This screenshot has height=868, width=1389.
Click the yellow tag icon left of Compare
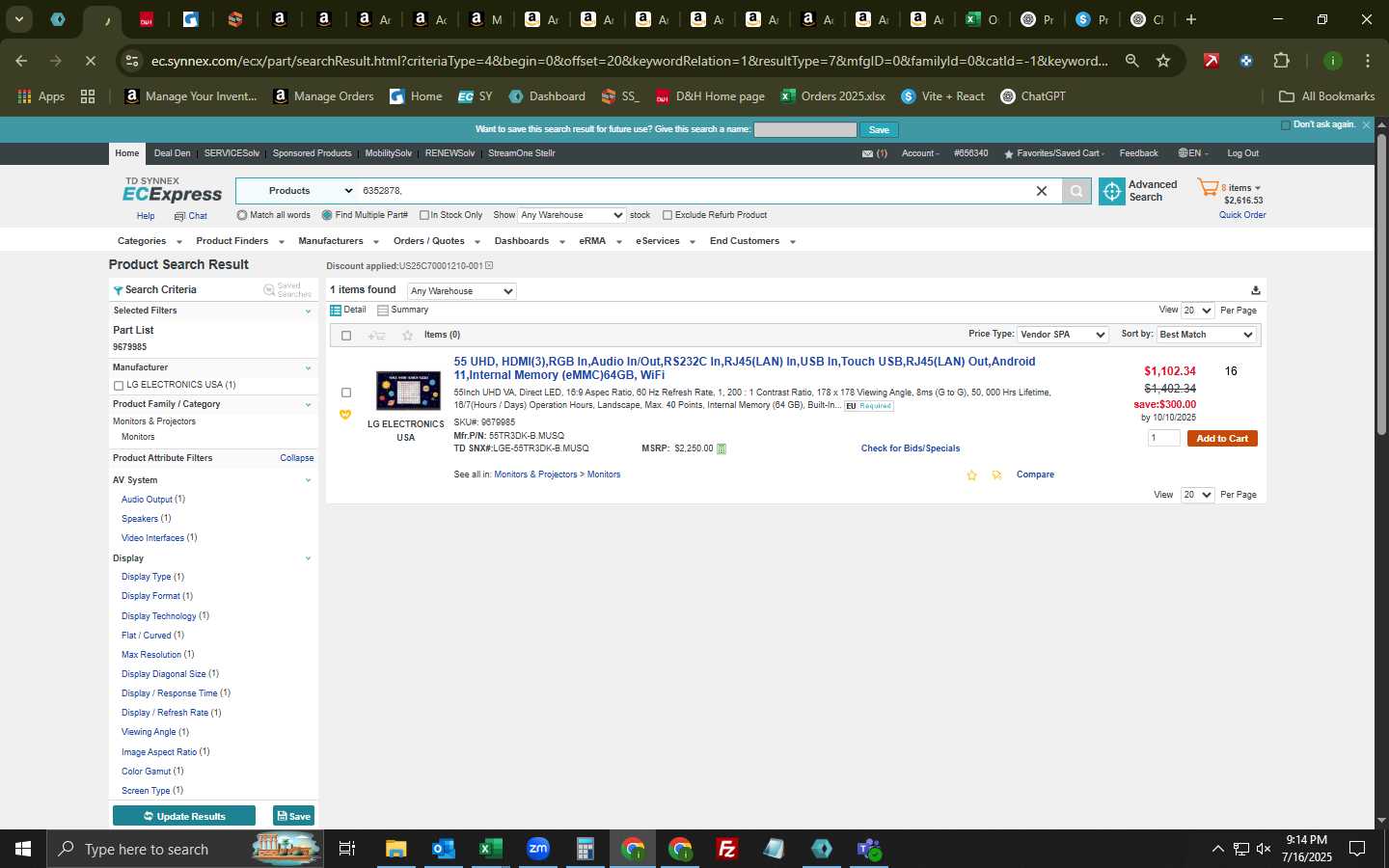click(996, 475)
